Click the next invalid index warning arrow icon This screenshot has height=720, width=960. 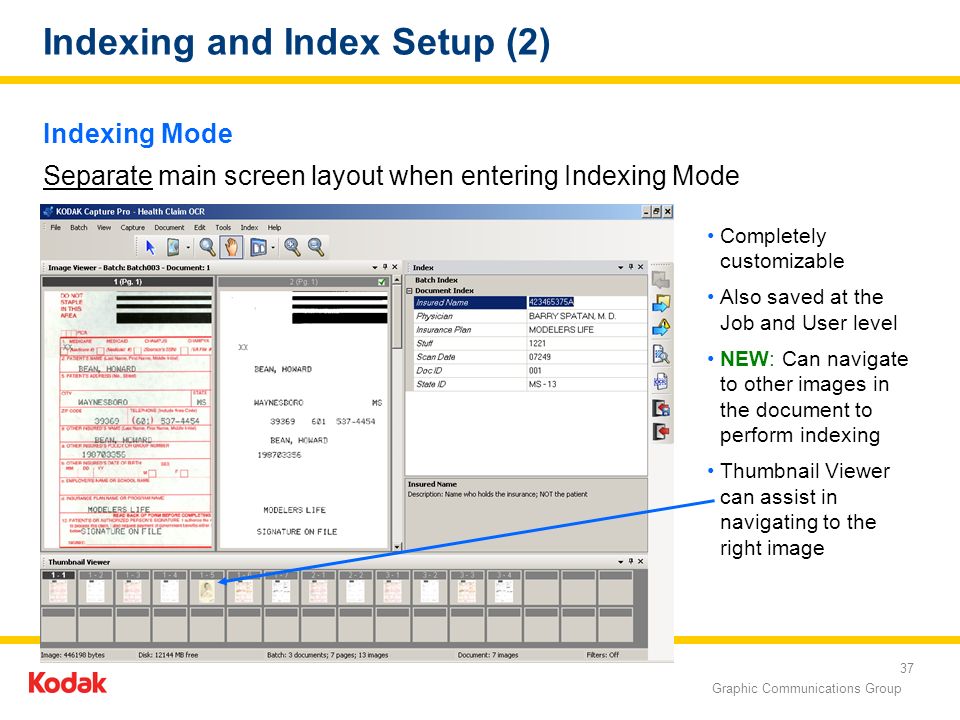661,328
